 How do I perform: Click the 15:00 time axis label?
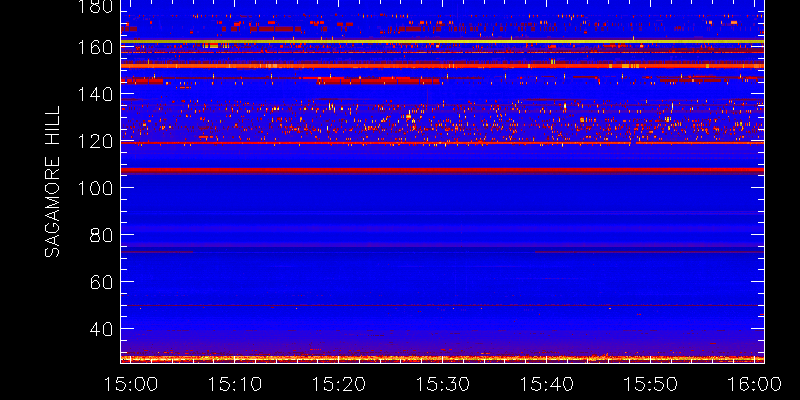pyautogui.click(x=131, y=384)
